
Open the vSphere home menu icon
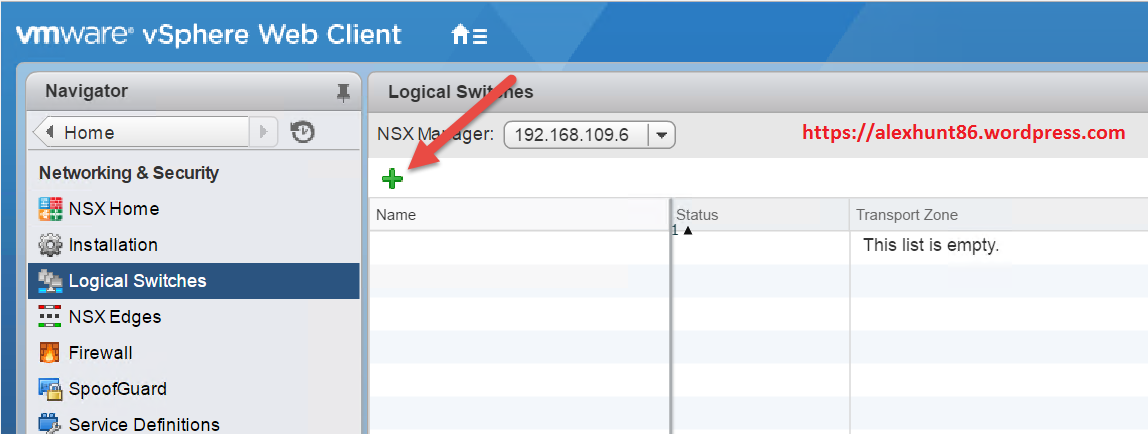469,34
